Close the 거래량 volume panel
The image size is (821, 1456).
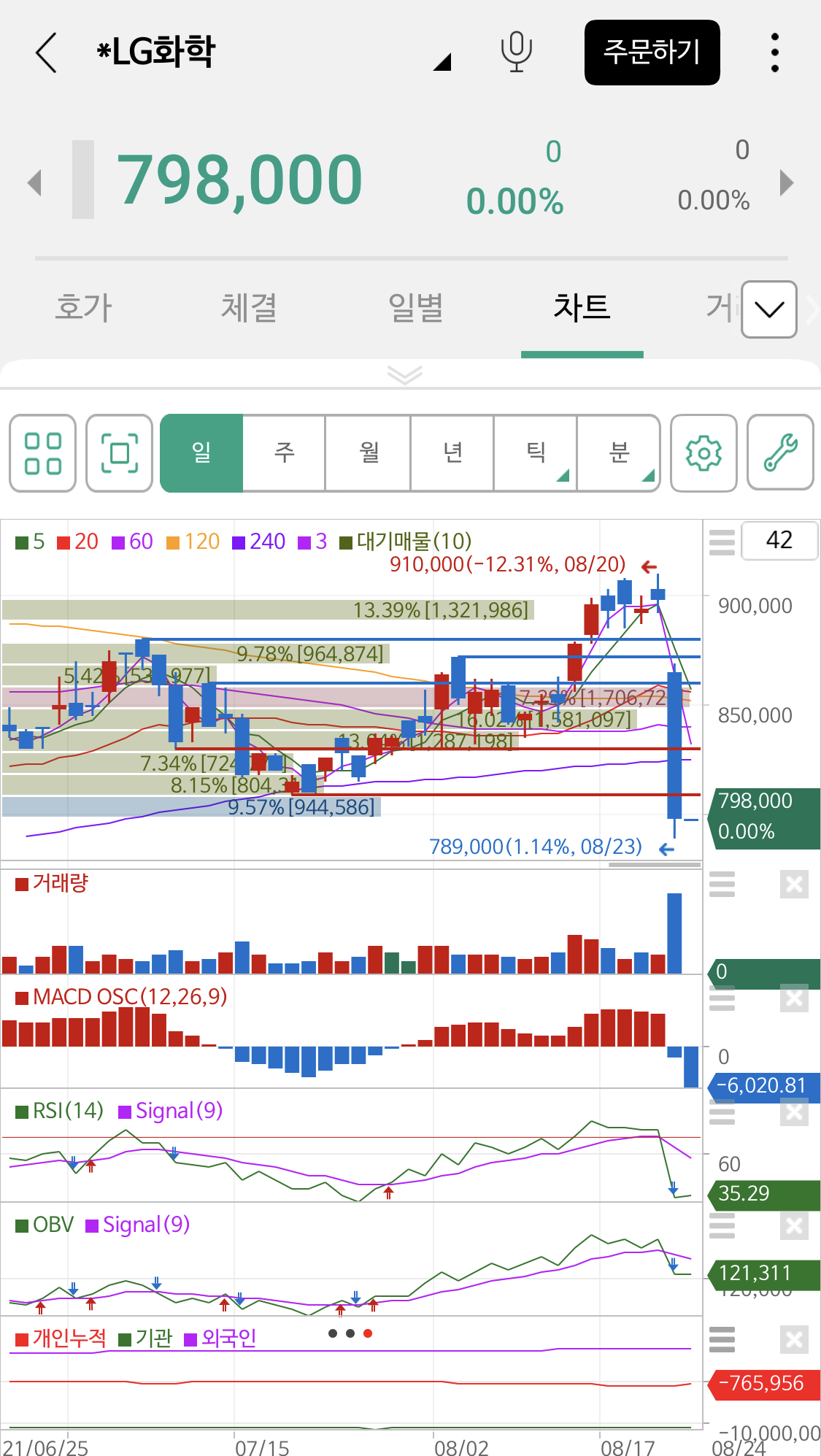coord(794,885)
